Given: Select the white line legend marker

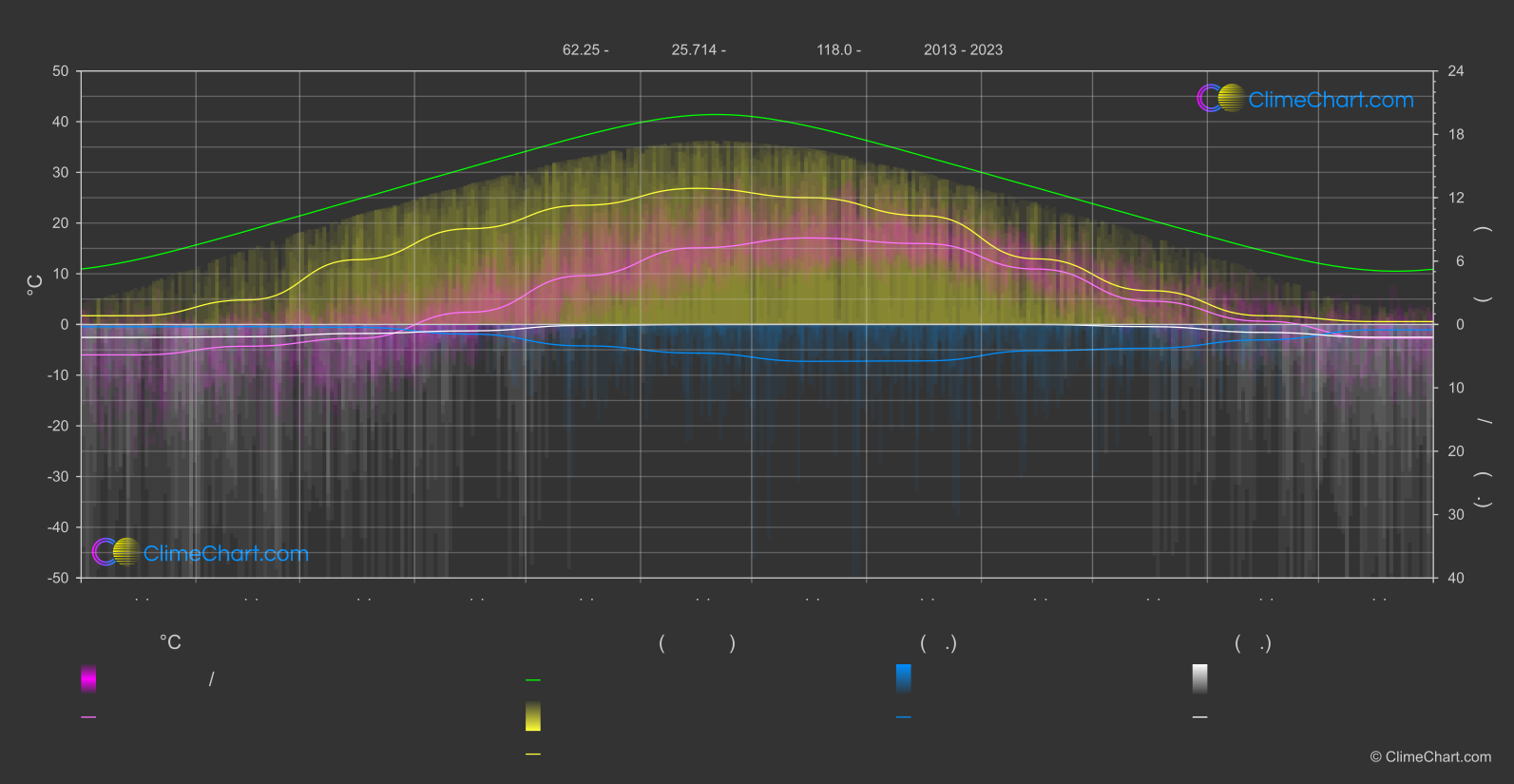Looking at the screenshot, I should coord(1200,717).
